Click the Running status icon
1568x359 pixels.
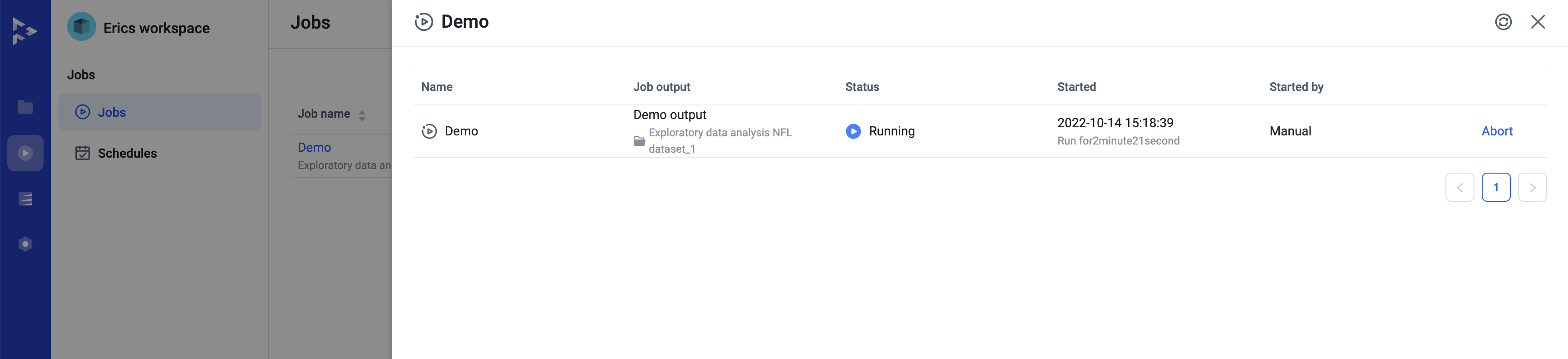[853, 131]
